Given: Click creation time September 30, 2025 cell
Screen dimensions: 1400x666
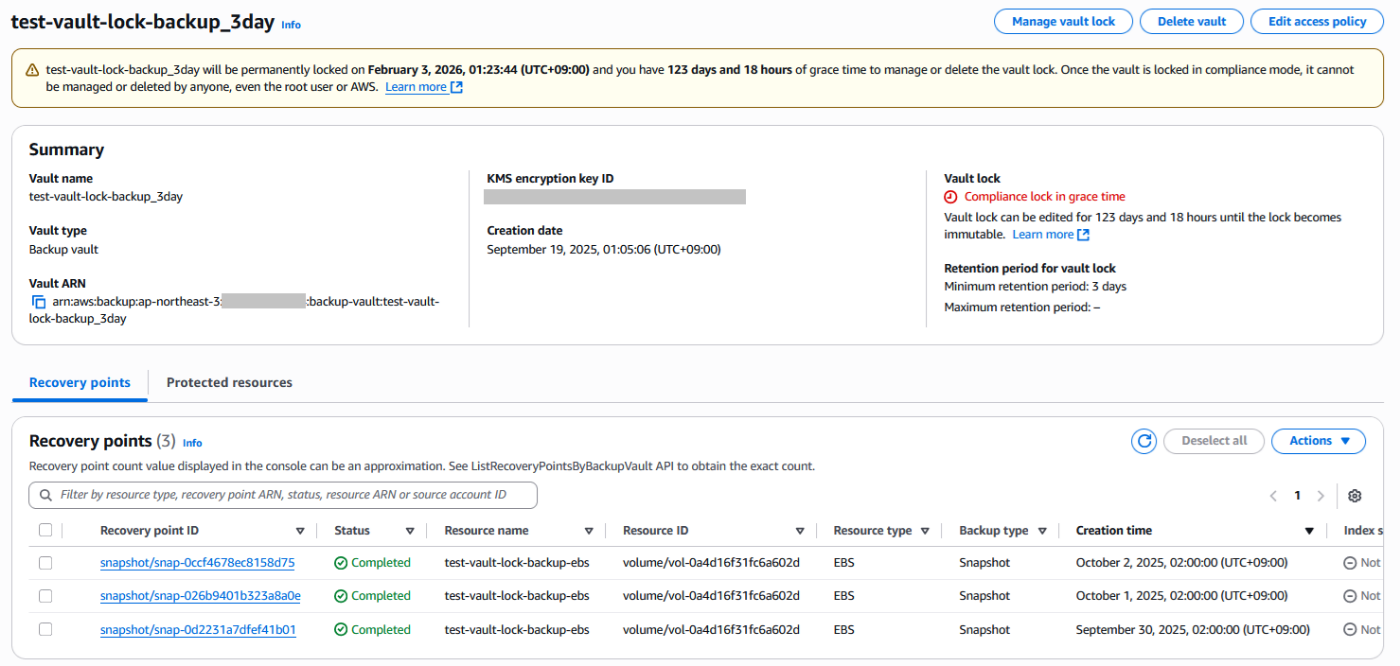Looking at the screenshot, I should coord(1193,630).
